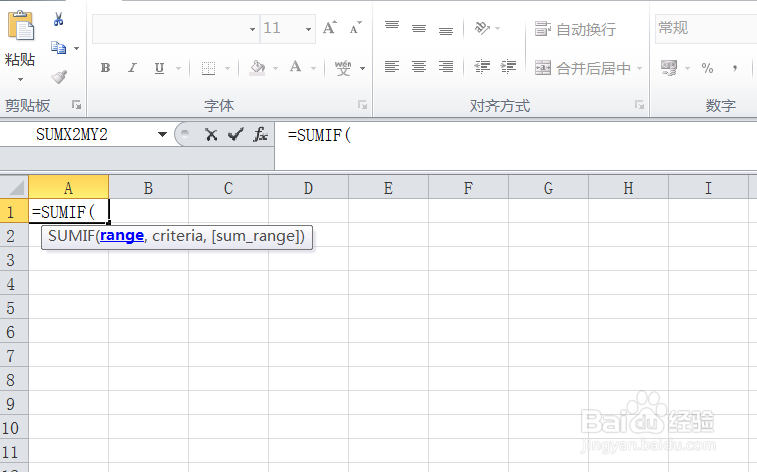Open 对齐方式 dialog launcher
The height and width of the screenshot is (472, 757).
point(639,104)
